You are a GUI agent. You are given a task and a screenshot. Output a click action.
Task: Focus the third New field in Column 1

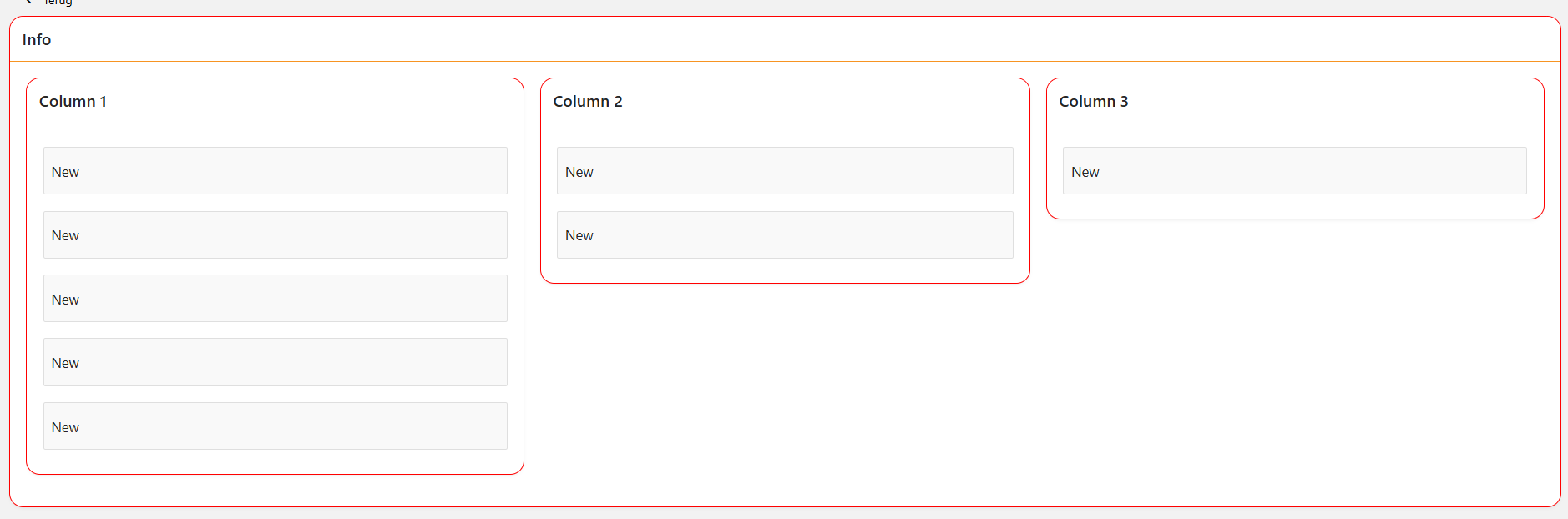coord(275,299)
